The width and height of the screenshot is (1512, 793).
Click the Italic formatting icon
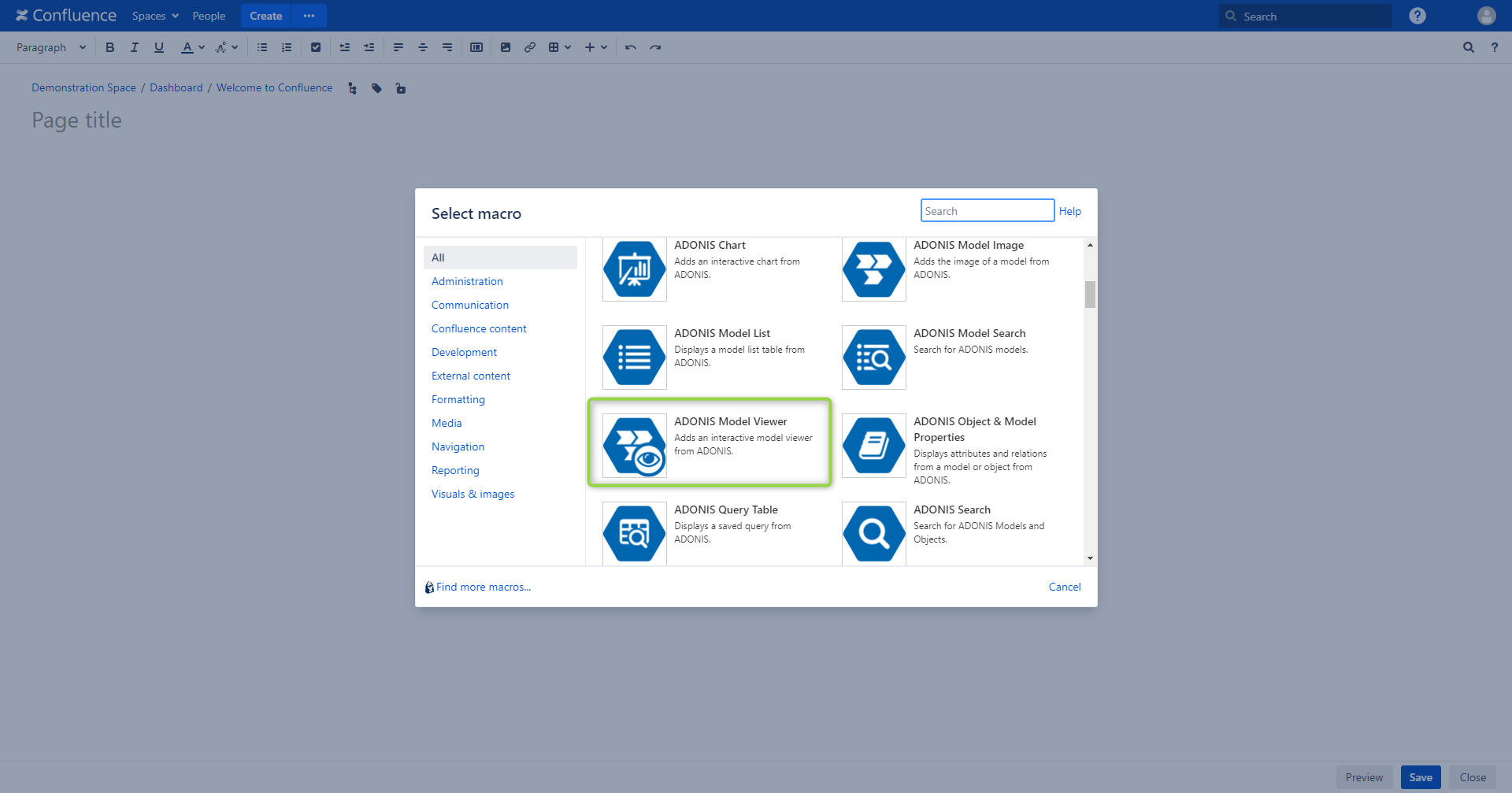point(135,47)
